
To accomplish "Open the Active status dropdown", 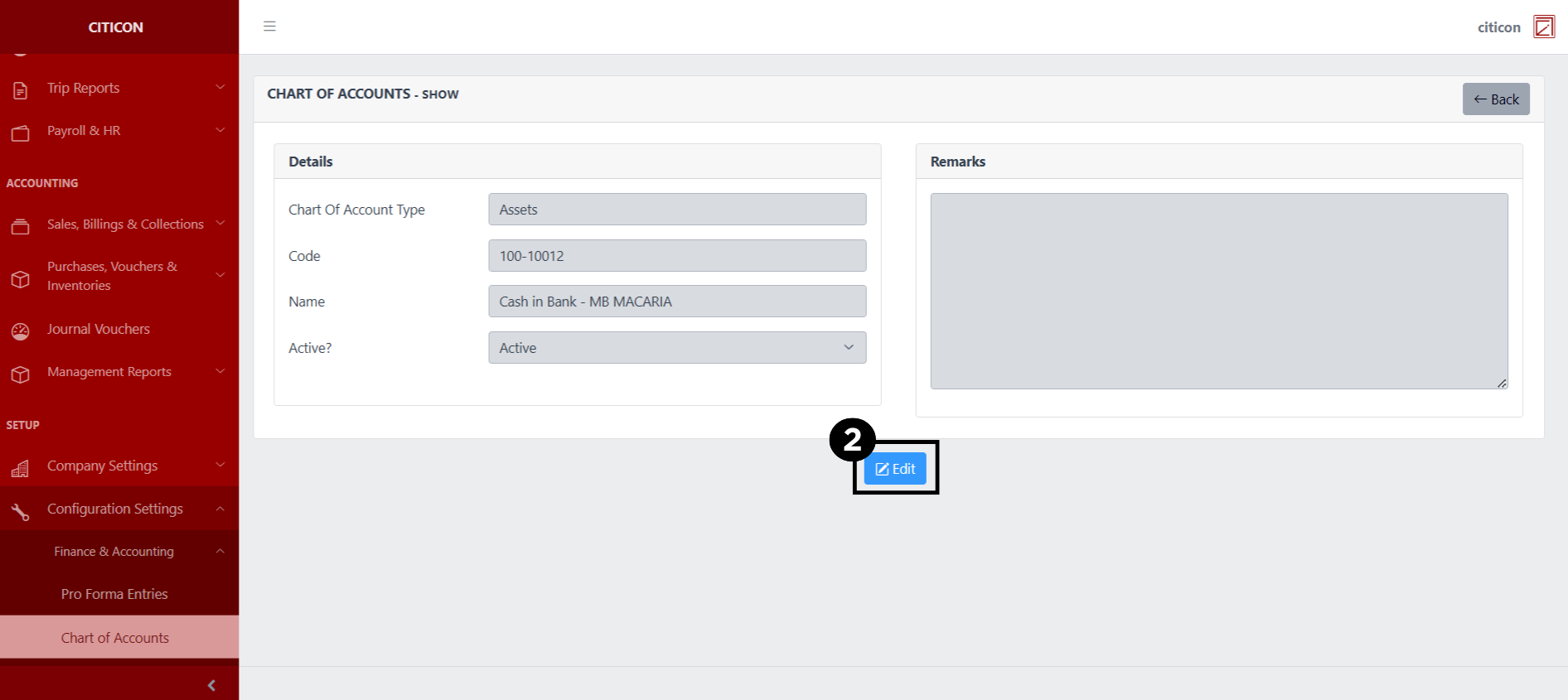I will coord(676,348).
